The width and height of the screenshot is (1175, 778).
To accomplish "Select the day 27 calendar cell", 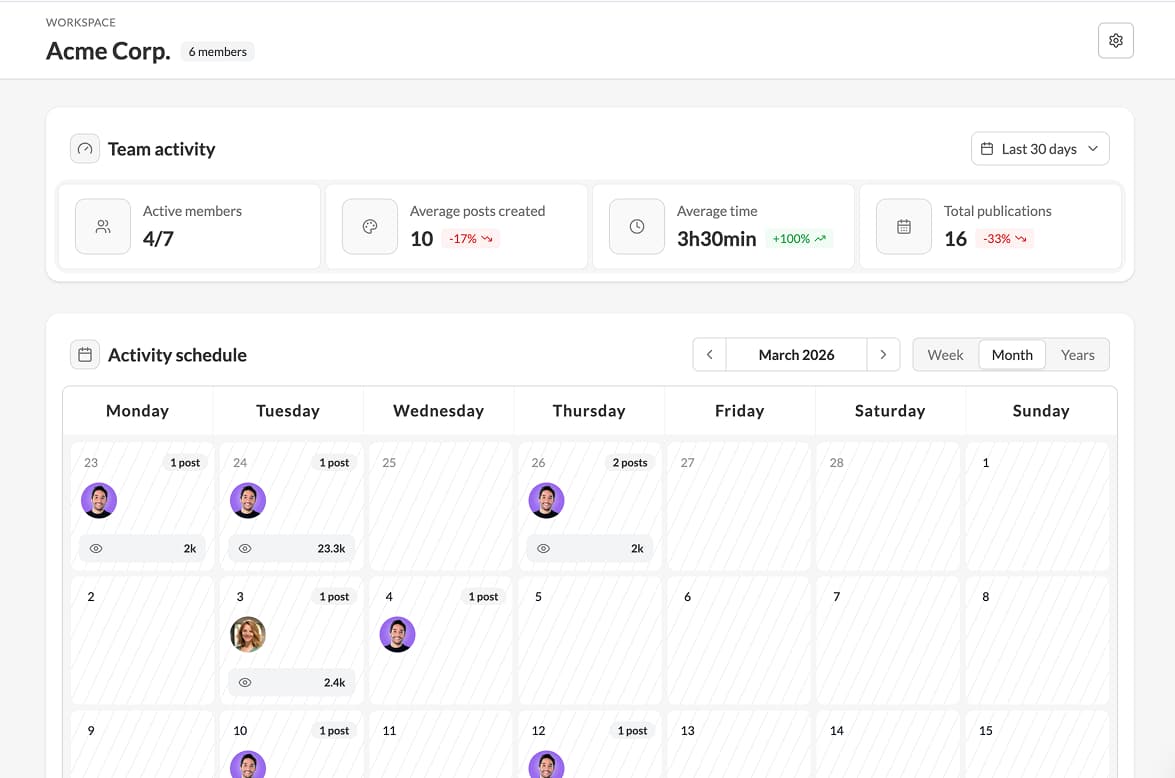I will [x=739, y=507].
